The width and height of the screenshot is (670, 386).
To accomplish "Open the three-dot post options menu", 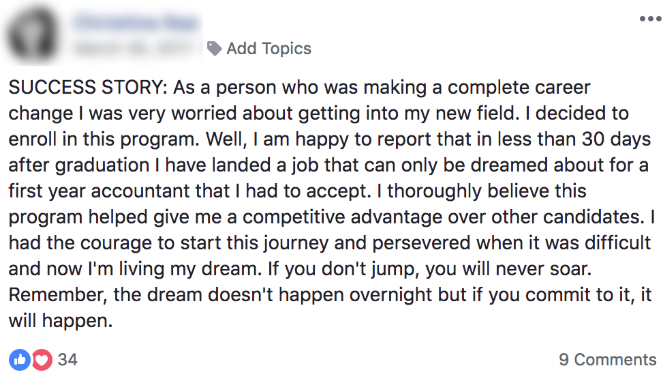I will click(650, 19).
